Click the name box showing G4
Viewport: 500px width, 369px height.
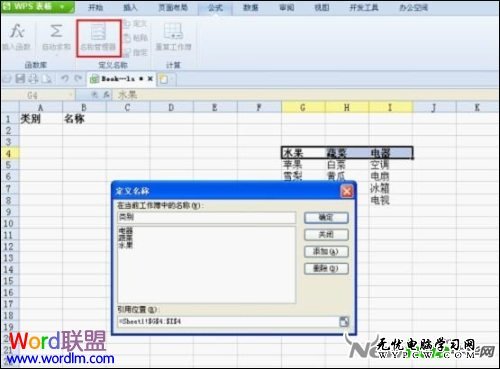(33, 96)
